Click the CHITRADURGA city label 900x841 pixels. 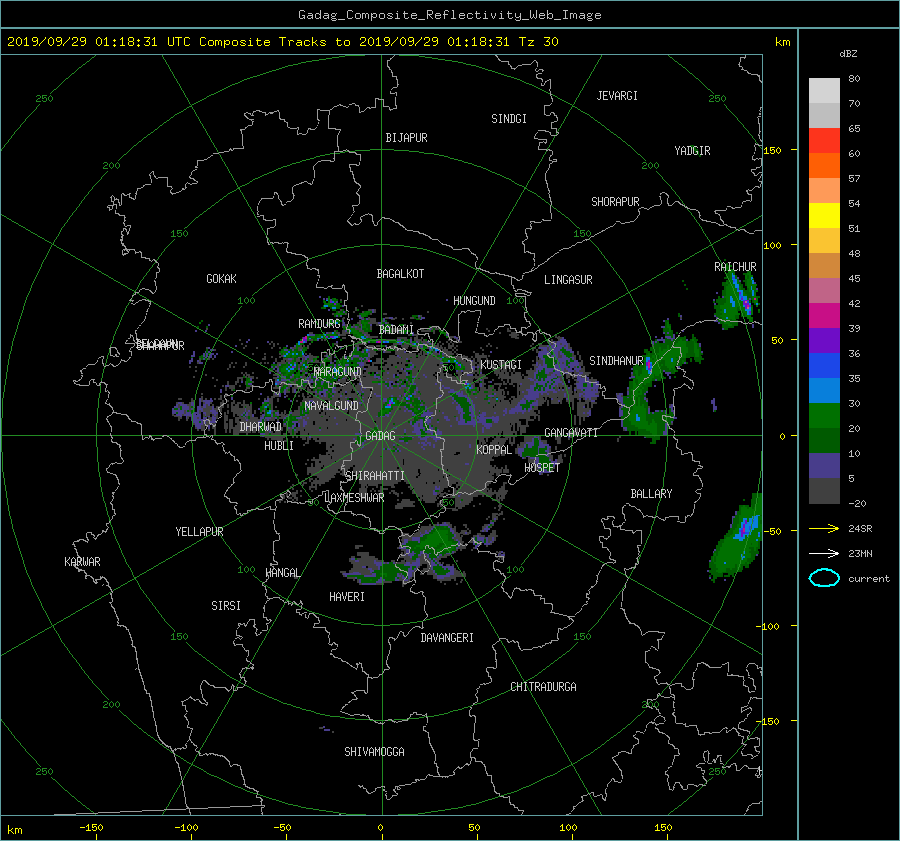pyautogui.click(x=544, y=687)
